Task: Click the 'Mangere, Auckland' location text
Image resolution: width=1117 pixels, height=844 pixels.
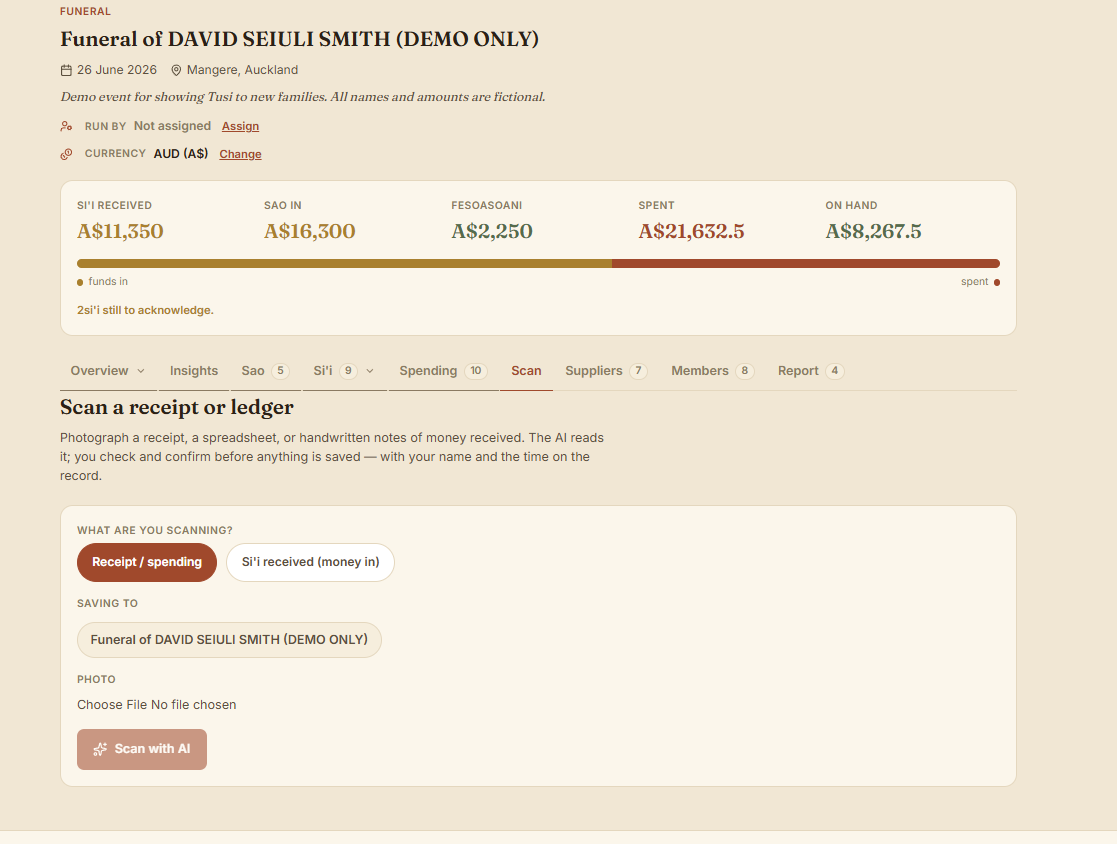Action: 242,70
